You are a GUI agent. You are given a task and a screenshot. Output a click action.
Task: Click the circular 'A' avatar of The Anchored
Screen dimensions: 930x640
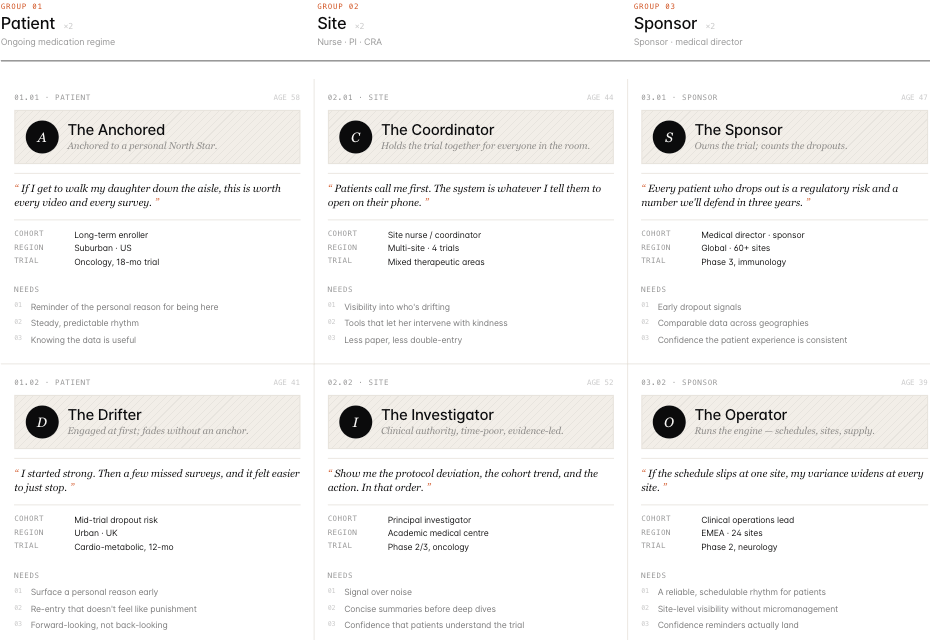tap(42, 137)
